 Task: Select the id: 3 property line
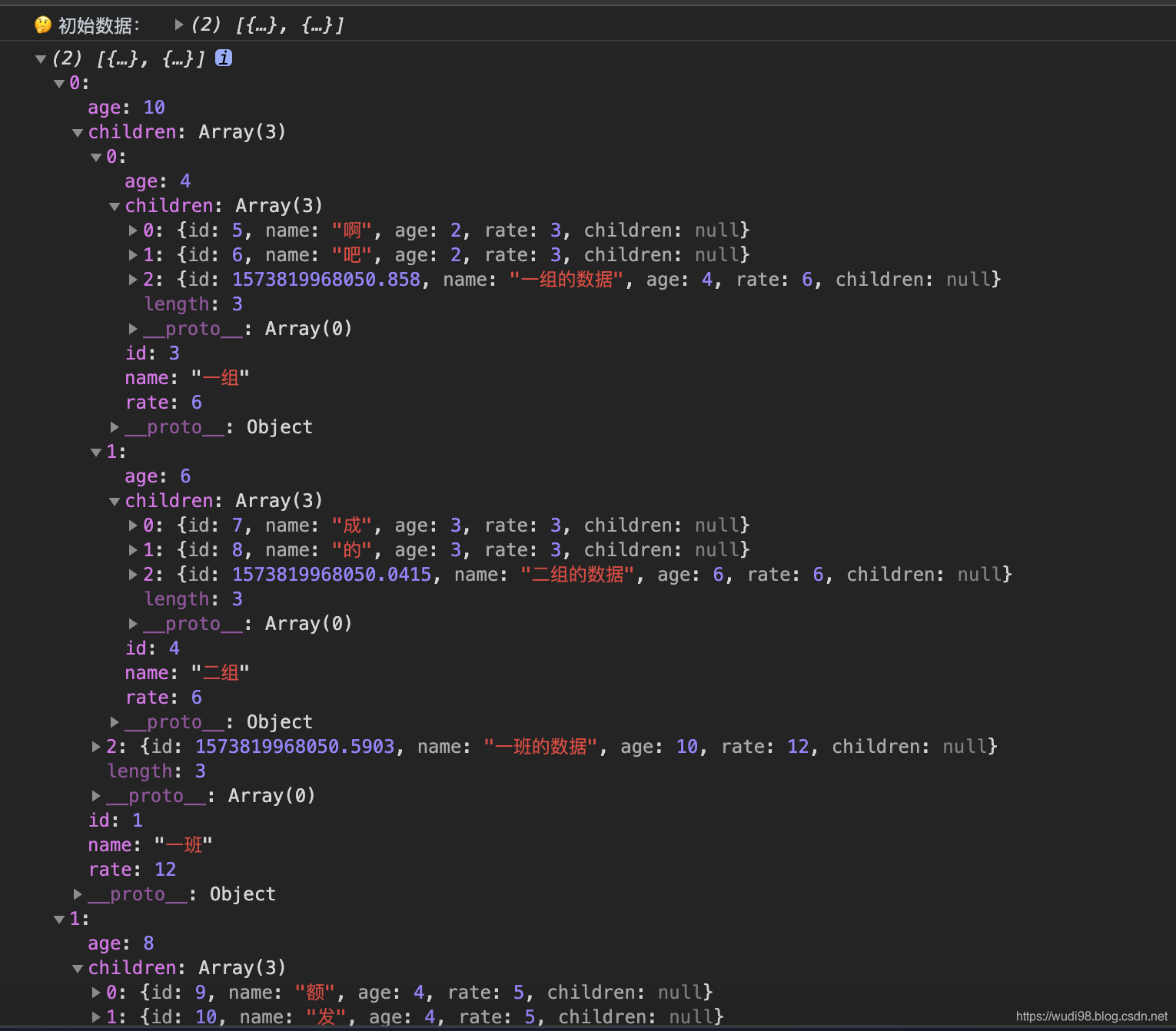click(x=152, y=353)
